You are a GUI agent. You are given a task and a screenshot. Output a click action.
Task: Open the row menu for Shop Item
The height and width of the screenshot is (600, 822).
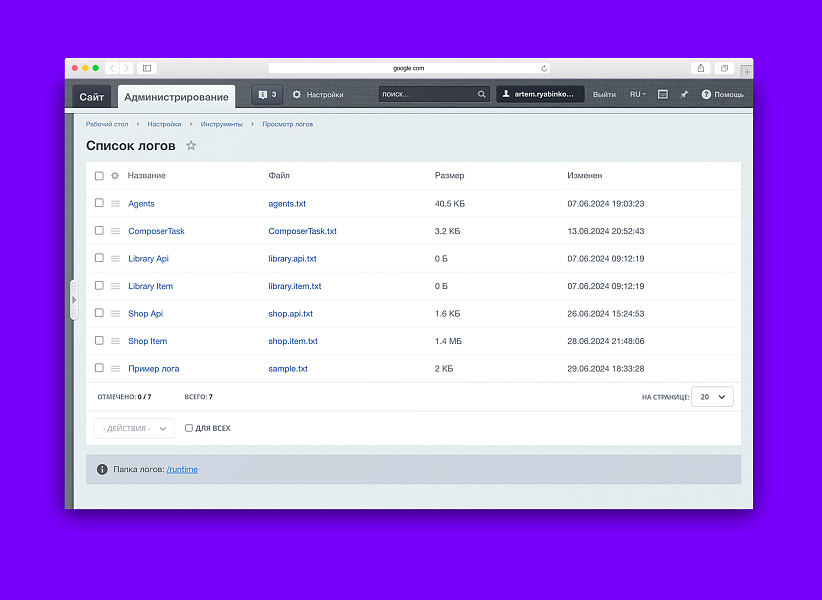pos(115,341)
